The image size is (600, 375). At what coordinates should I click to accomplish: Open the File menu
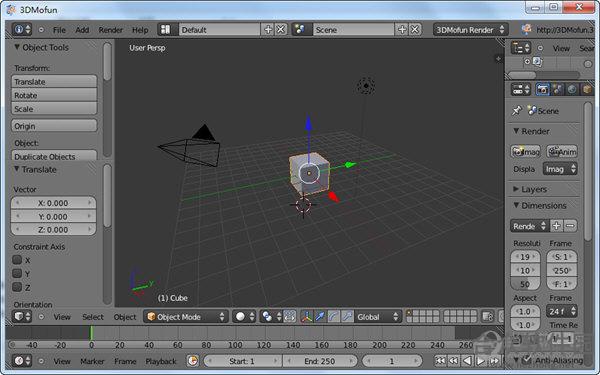coord(59,30)
